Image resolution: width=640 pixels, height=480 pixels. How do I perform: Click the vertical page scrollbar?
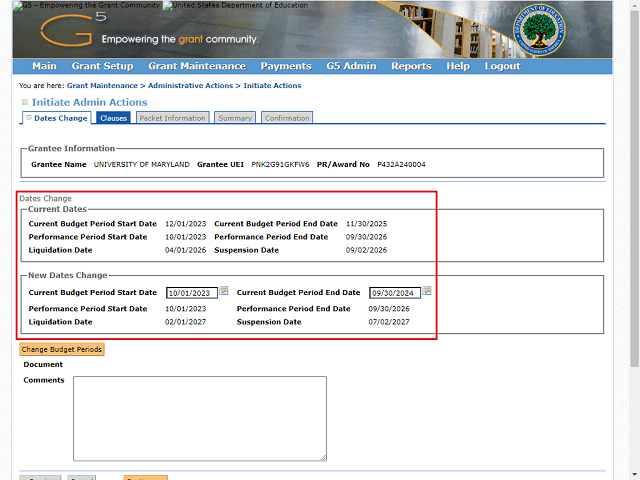[634, 188]
